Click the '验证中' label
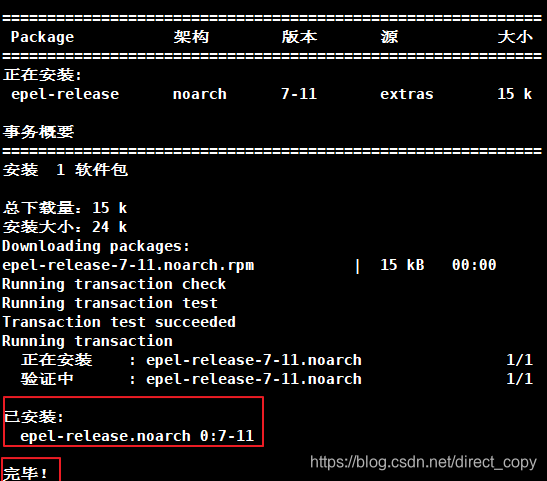547x481 pixels. click(47, 379)
